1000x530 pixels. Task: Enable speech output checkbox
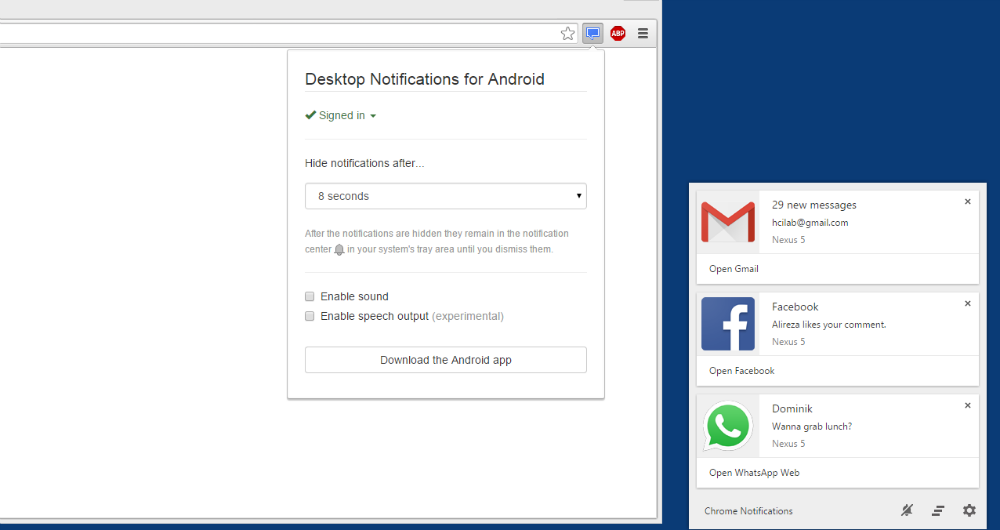coord(309,316)
